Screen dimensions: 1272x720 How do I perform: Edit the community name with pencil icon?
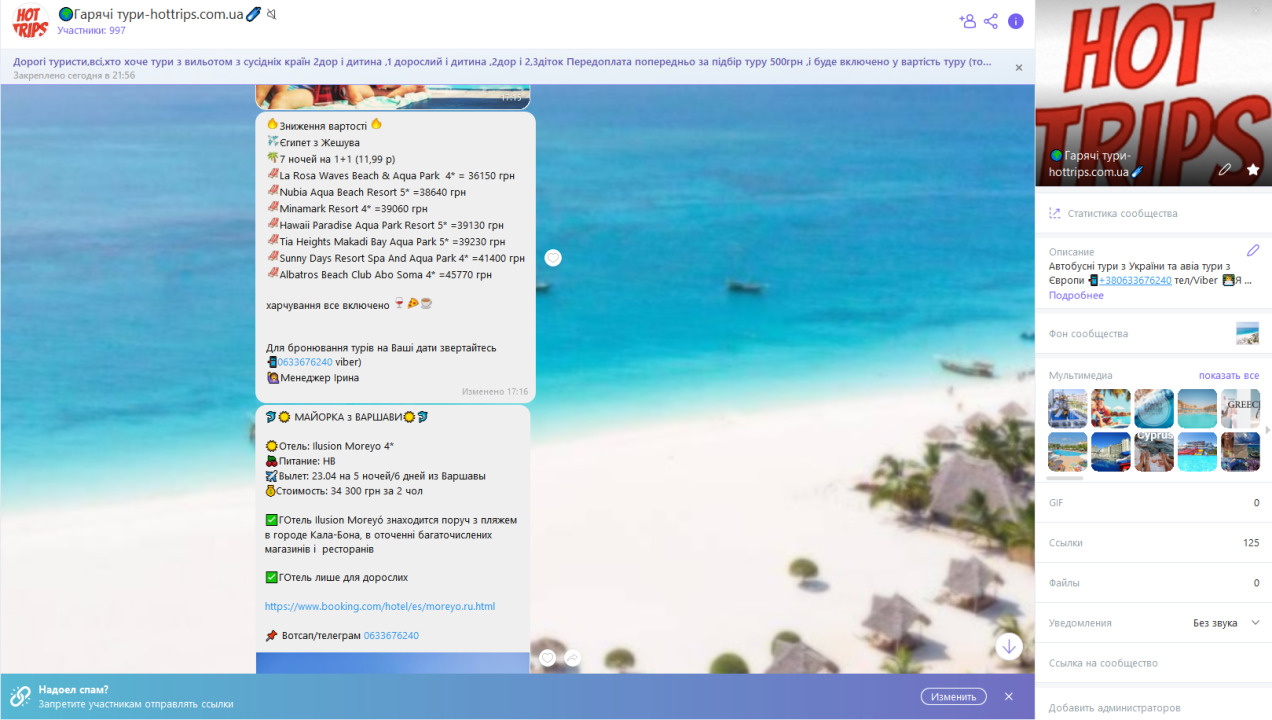1225,170
